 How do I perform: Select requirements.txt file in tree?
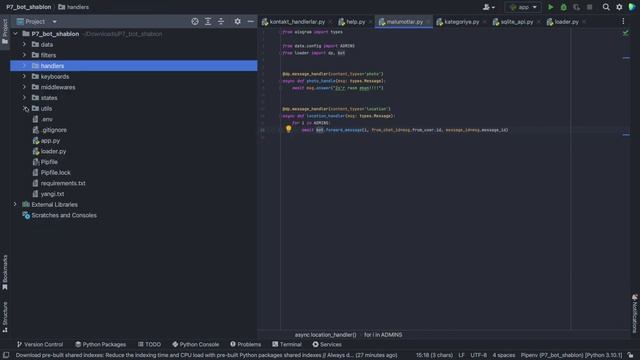(x=63, y=183)
